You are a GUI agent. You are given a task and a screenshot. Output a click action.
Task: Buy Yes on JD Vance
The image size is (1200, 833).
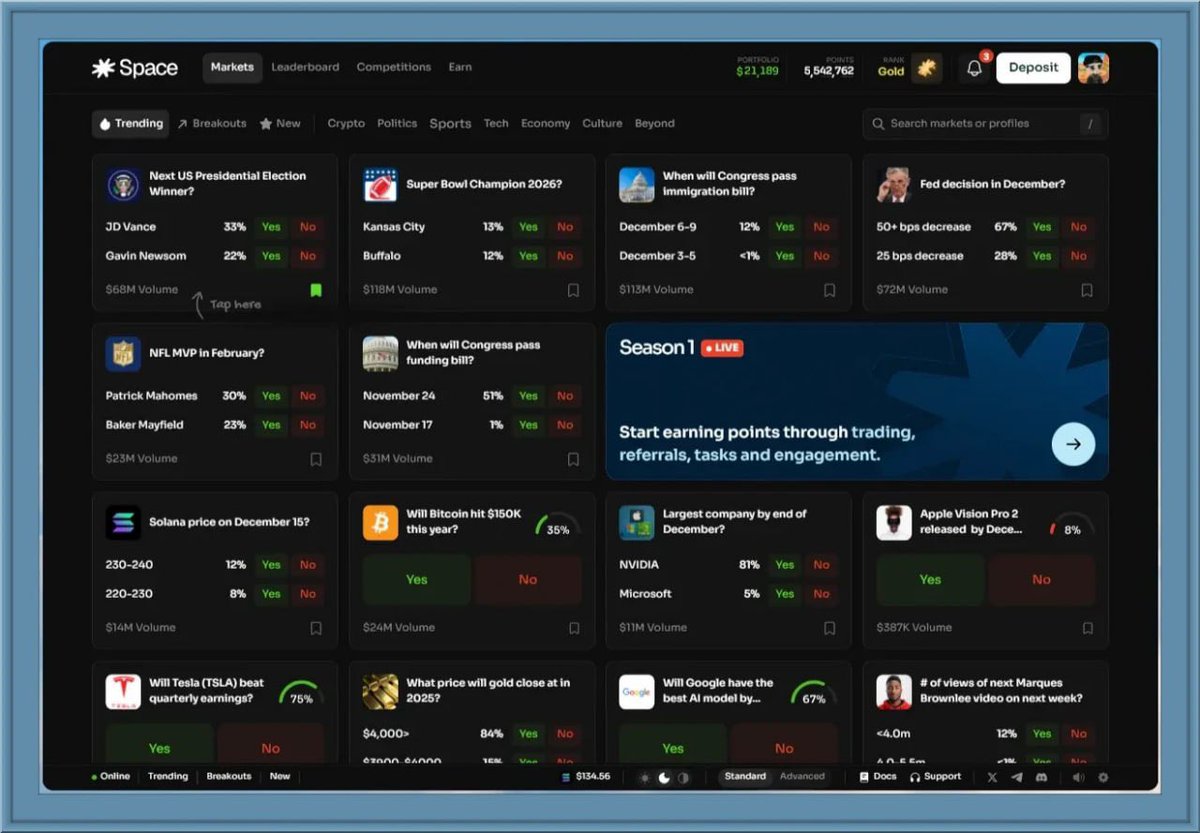[x=271, y=227]
